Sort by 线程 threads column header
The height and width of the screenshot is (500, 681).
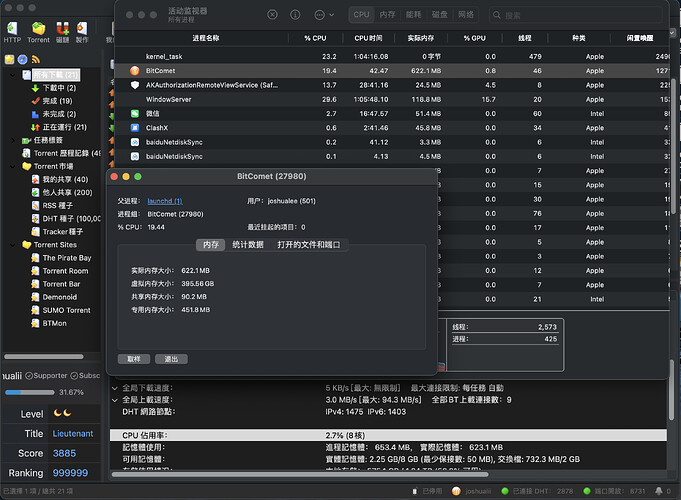(525, 38)
